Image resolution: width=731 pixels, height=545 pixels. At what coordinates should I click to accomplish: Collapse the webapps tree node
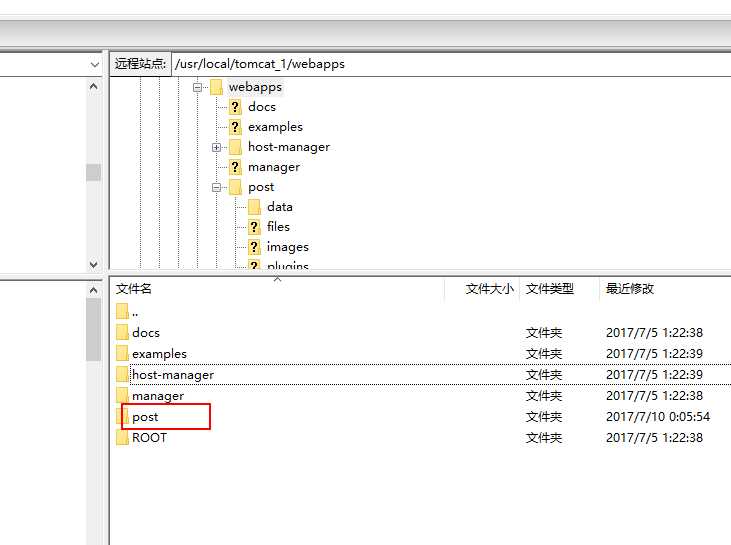[x=198, y=87]
